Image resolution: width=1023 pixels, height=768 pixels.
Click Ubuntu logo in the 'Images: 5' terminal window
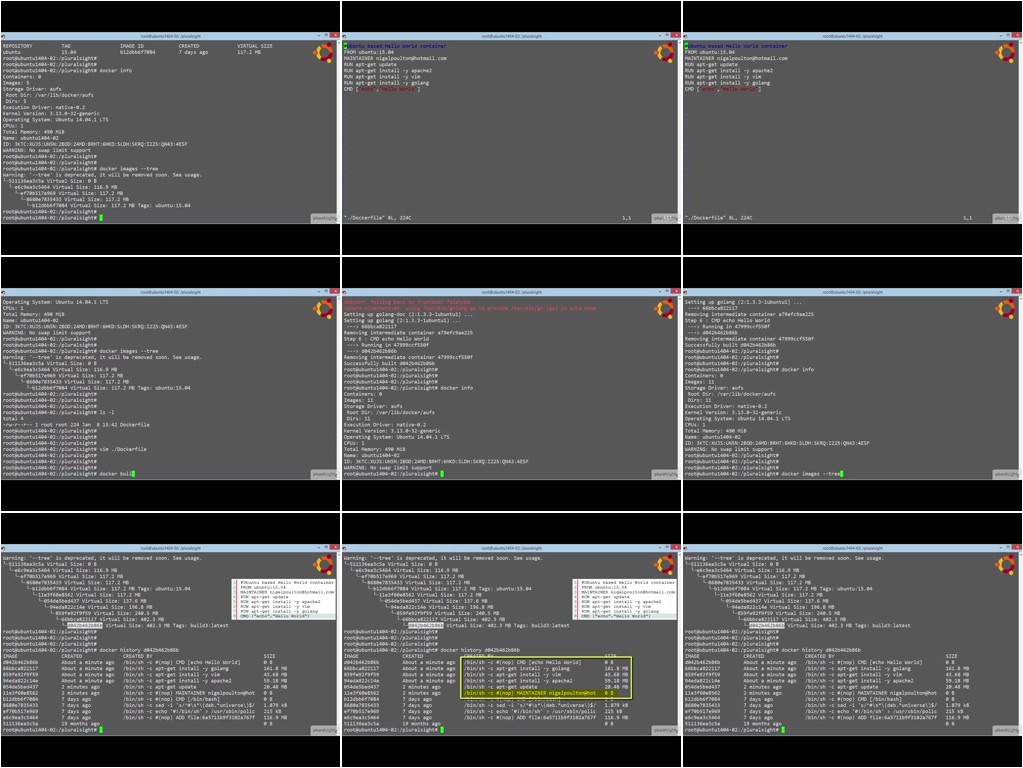pyautogui.click(x=324, y=53)
